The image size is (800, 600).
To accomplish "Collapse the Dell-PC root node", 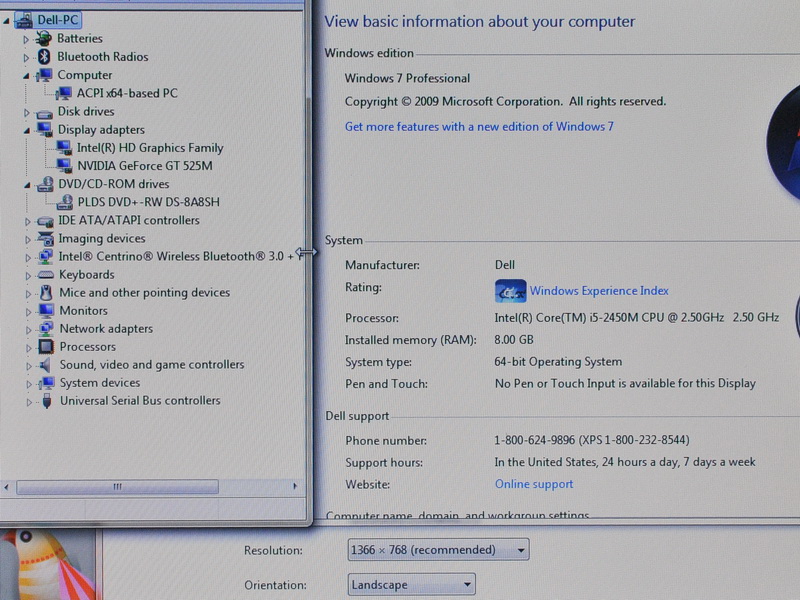I will coord(6,21).
